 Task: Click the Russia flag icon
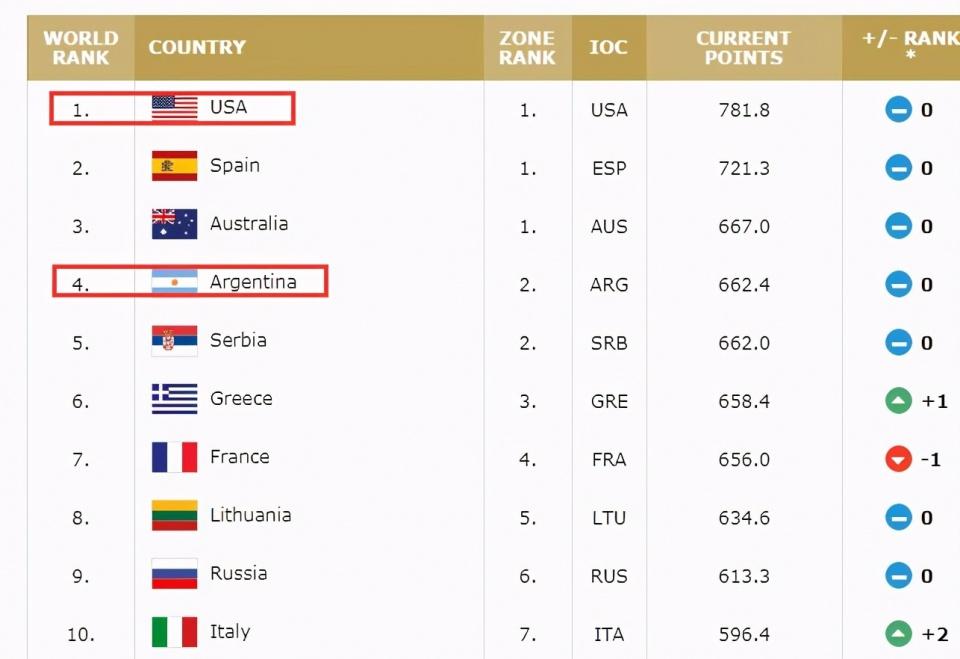pyautogui.click(x=174, y=574)
